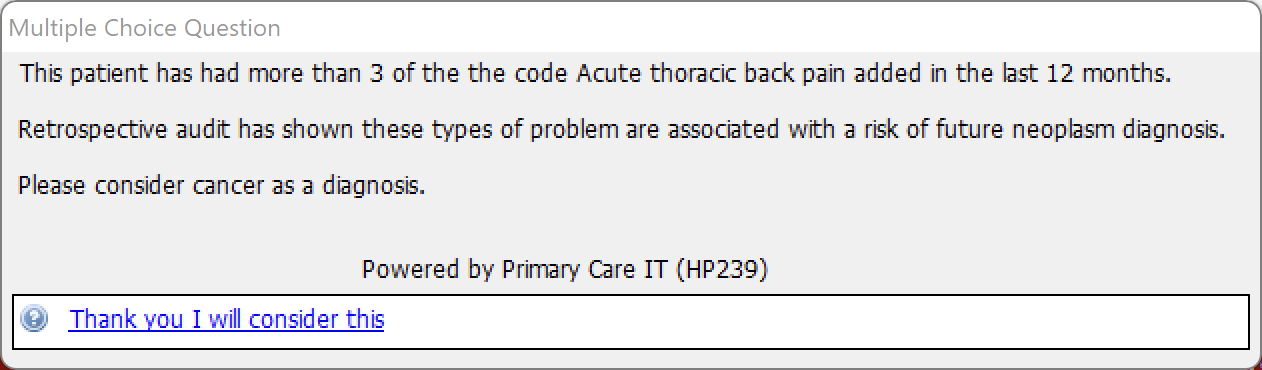
Task: Select 'Thank you I will consider this' link
Action: 226,320
